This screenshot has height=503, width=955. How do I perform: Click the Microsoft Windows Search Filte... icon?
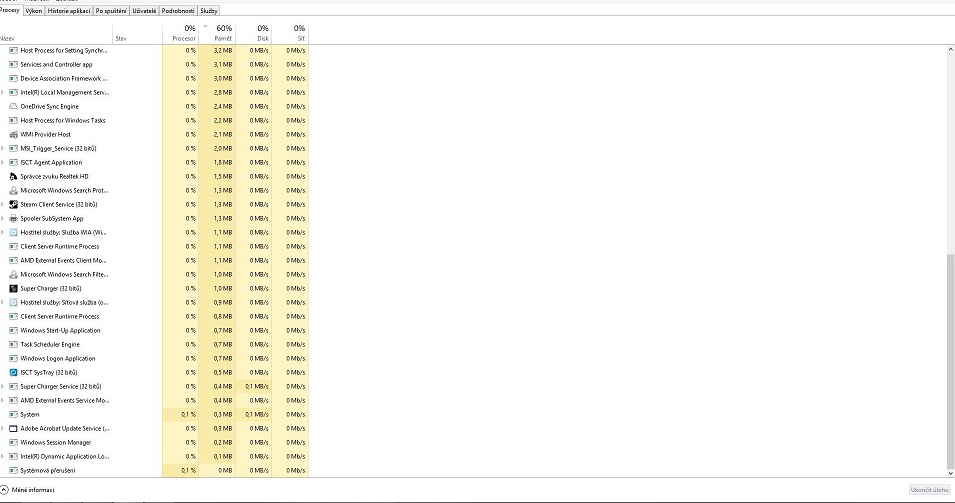click(13, 275)
